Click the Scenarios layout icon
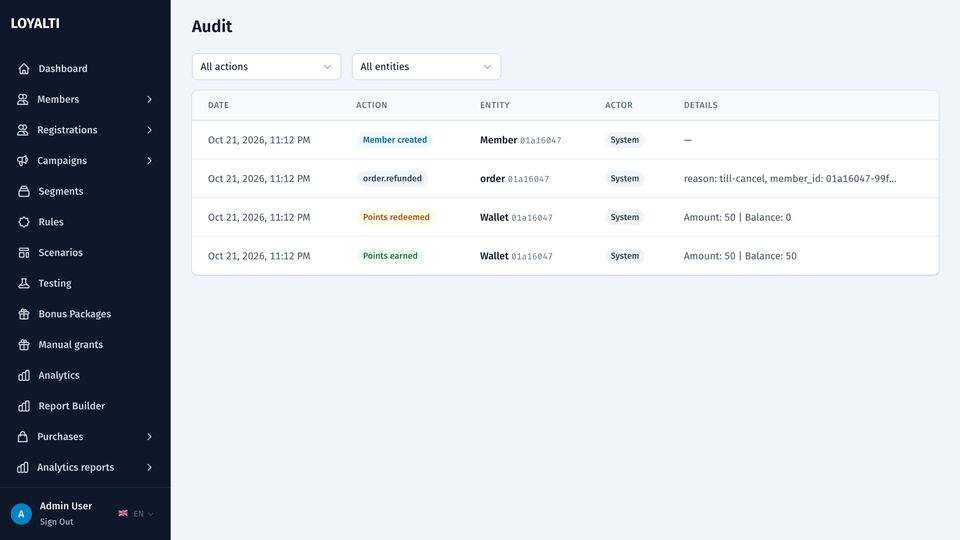Screen dimensions: 960x540 click(24, 252)
